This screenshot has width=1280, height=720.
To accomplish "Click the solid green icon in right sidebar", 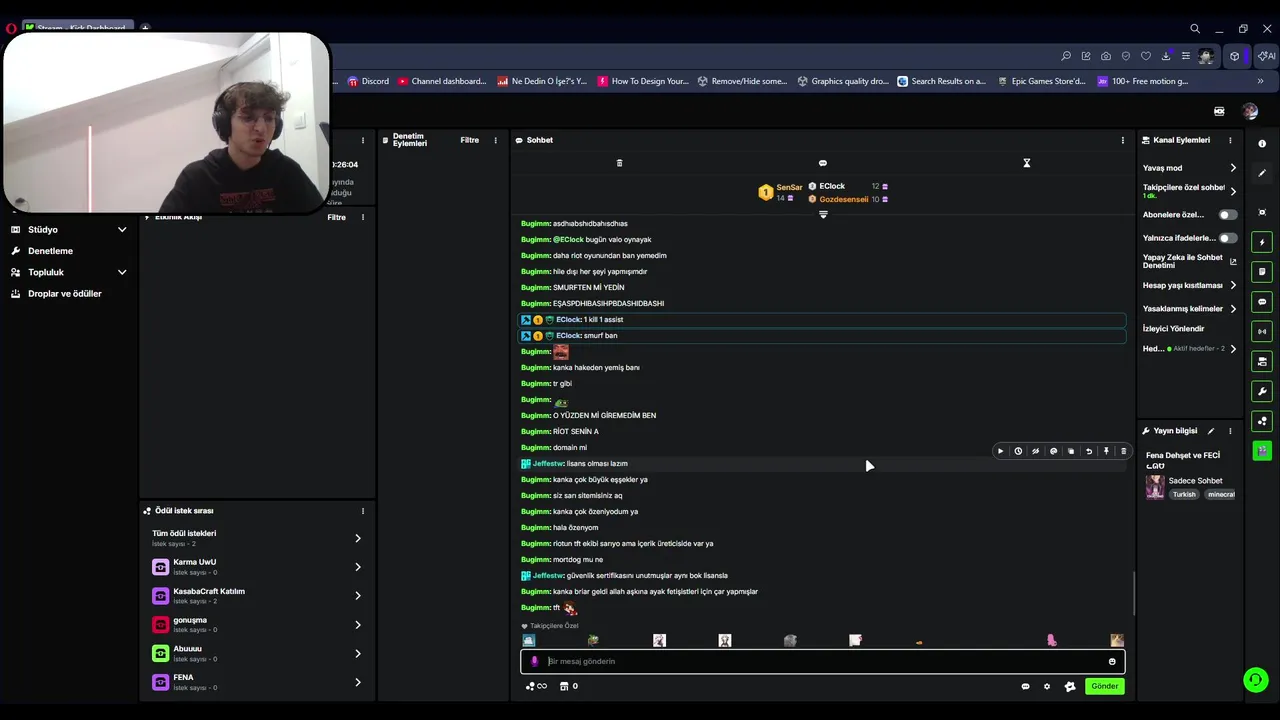I will 1262,451.
